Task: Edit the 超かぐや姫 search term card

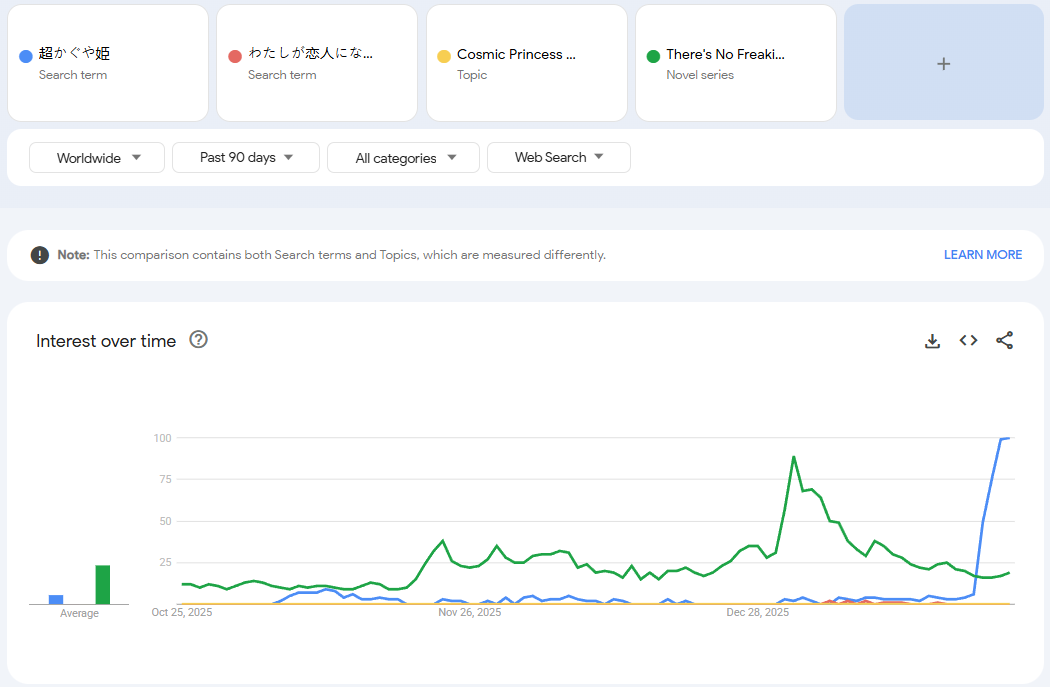Action: pos(108,63)
